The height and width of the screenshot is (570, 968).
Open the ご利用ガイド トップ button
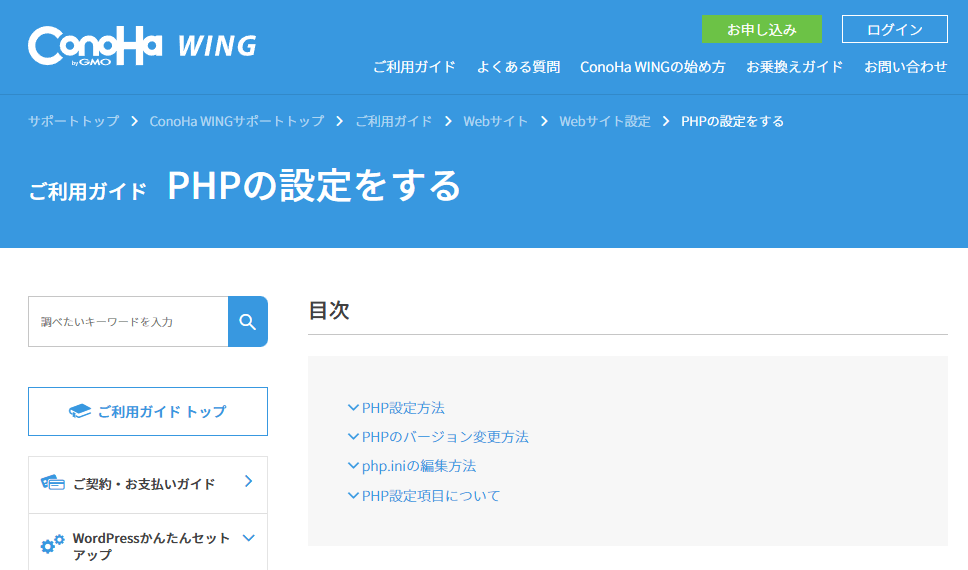point(148,411)
